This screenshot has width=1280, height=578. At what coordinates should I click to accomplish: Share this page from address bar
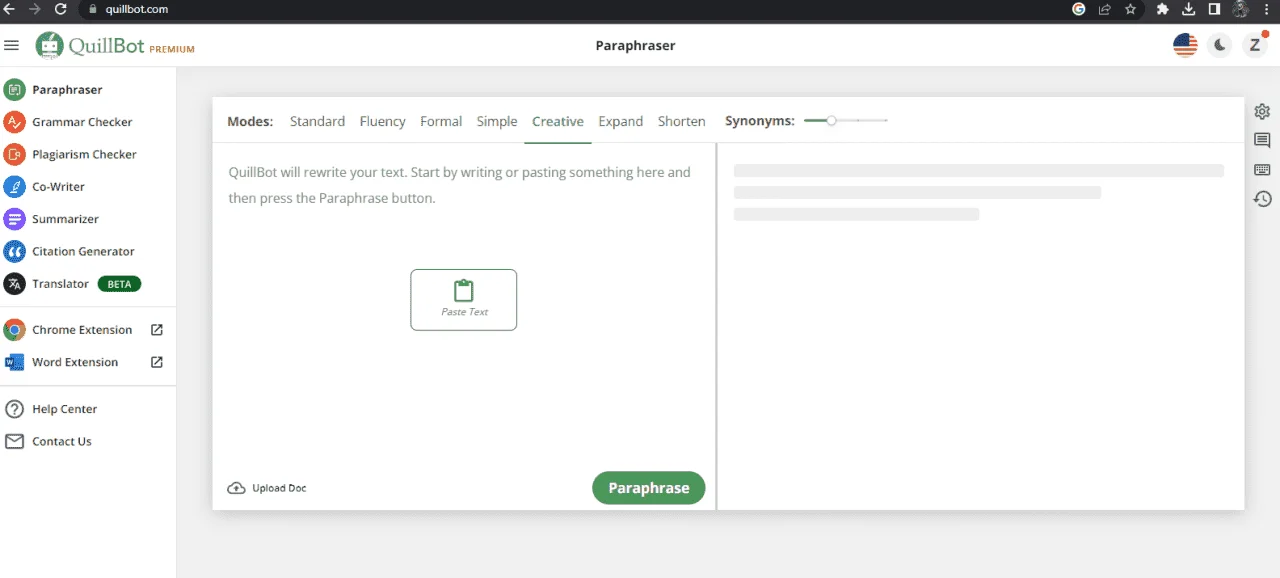[x=1105, y=9]
